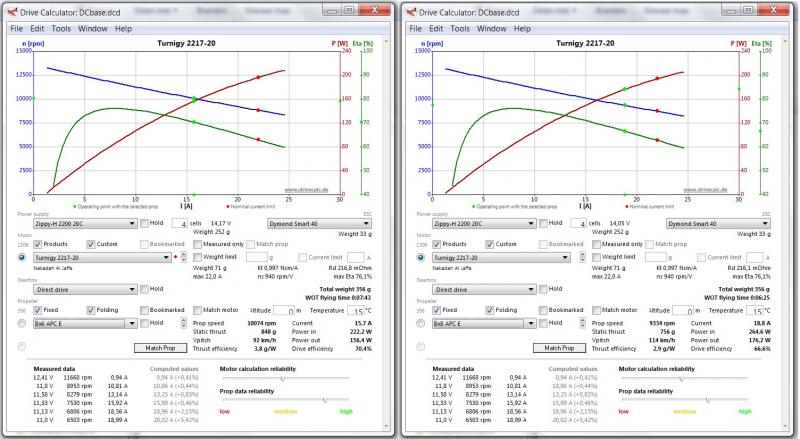Screen dimensions: 800x439
Task: Check the gearbox Hold box beside Direct drive in the right window
Action: click(x=543, y=289)
